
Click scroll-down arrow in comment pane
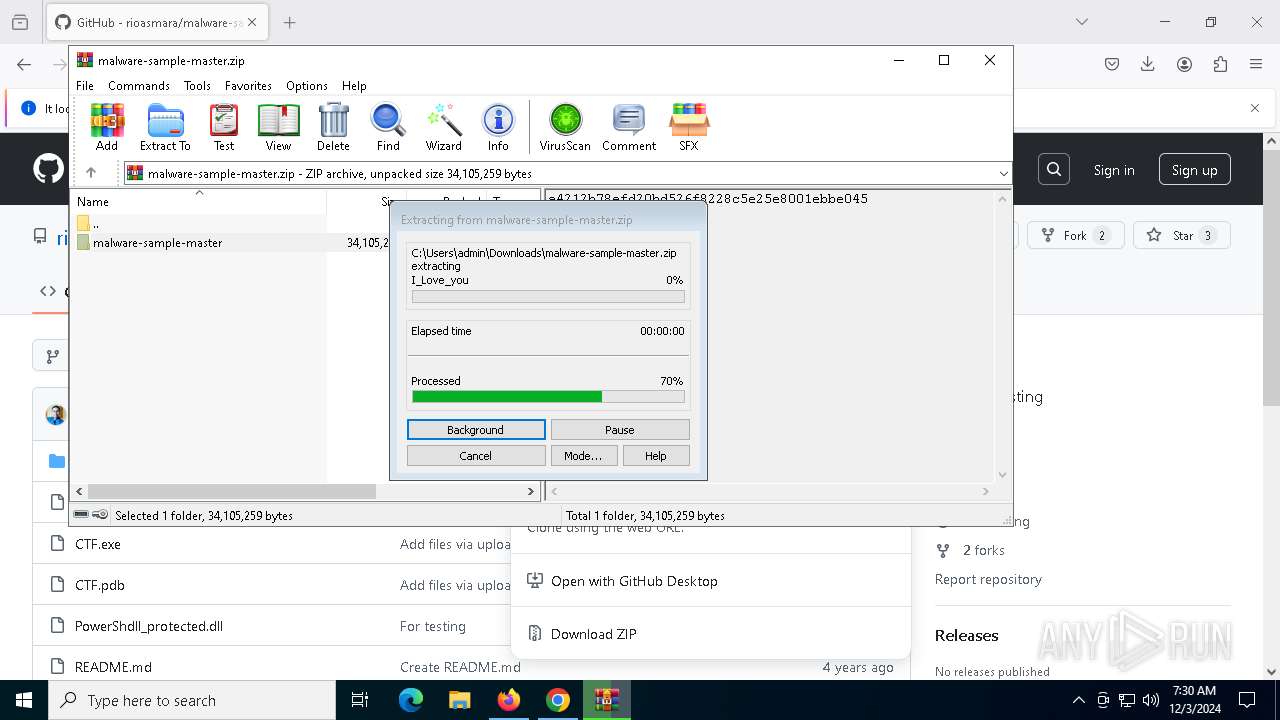[x=1003, y=475]
